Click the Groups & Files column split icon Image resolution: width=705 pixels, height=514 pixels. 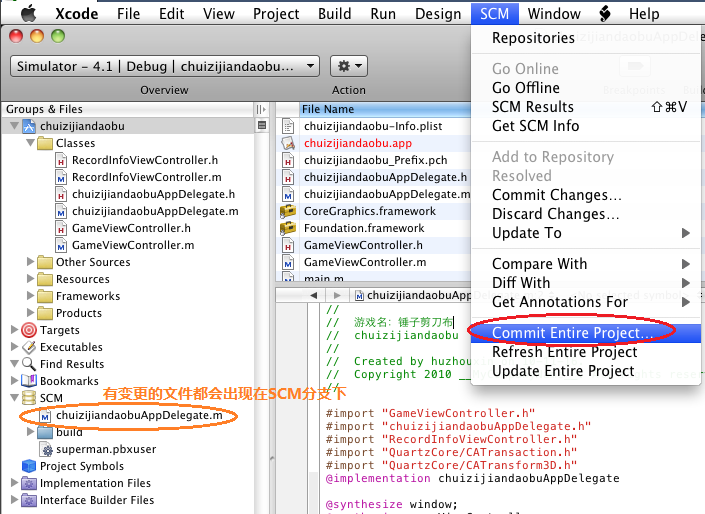pos(261,109)
